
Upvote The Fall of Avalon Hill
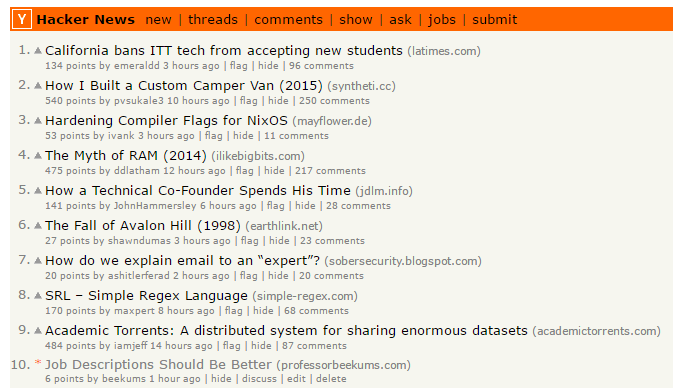(38, 225)
